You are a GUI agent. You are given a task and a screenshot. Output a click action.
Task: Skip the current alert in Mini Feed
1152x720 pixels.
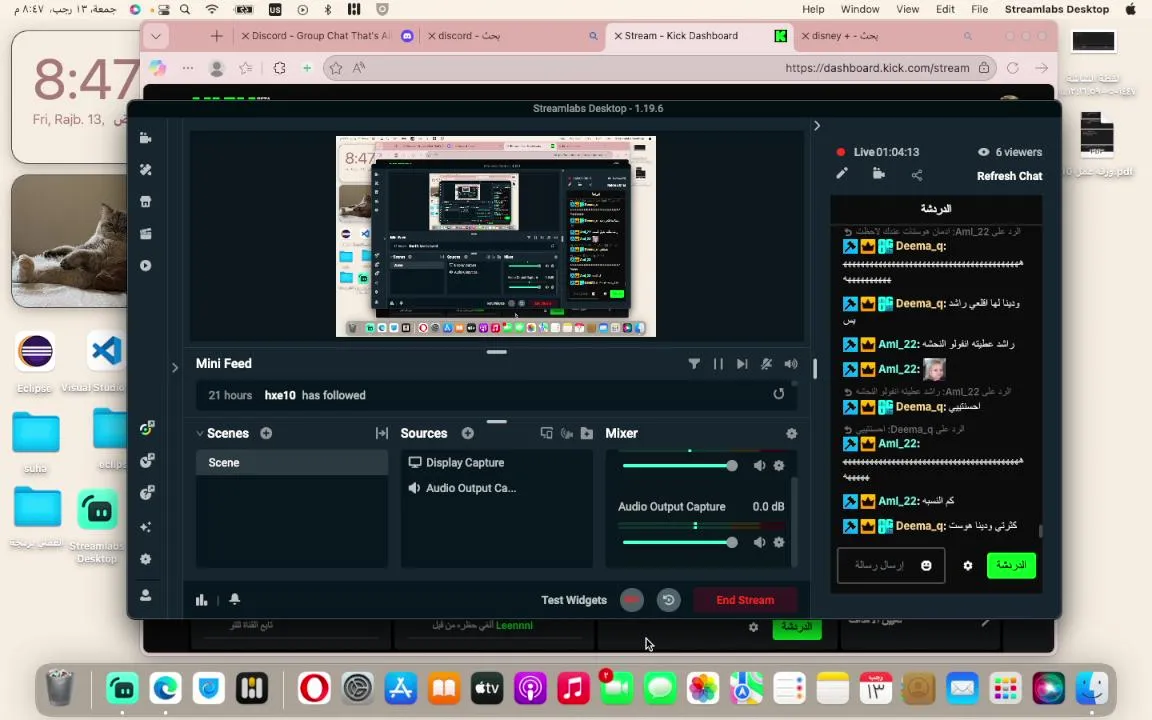pos(742,364)
